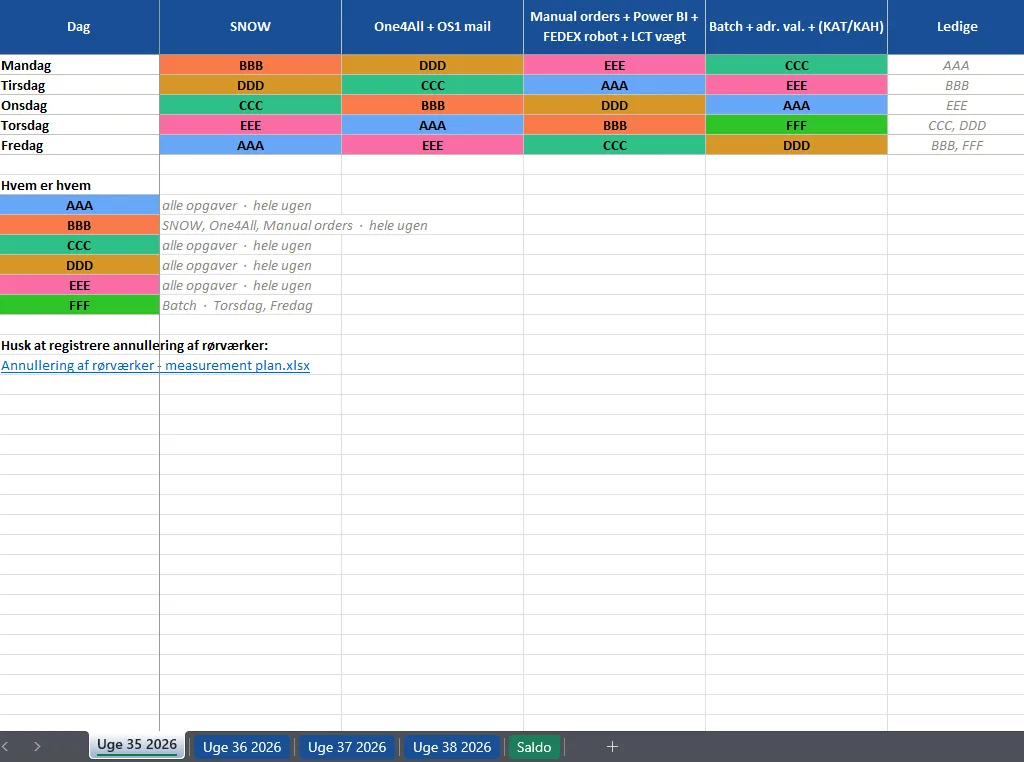Select Fredag Ledige cell BBB, FFF

pos(957,145)
